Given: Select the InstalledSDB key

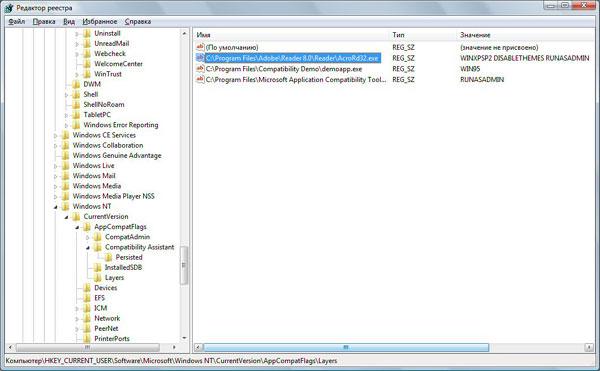Looking at the screenshot, I should (x=123, y=267).
